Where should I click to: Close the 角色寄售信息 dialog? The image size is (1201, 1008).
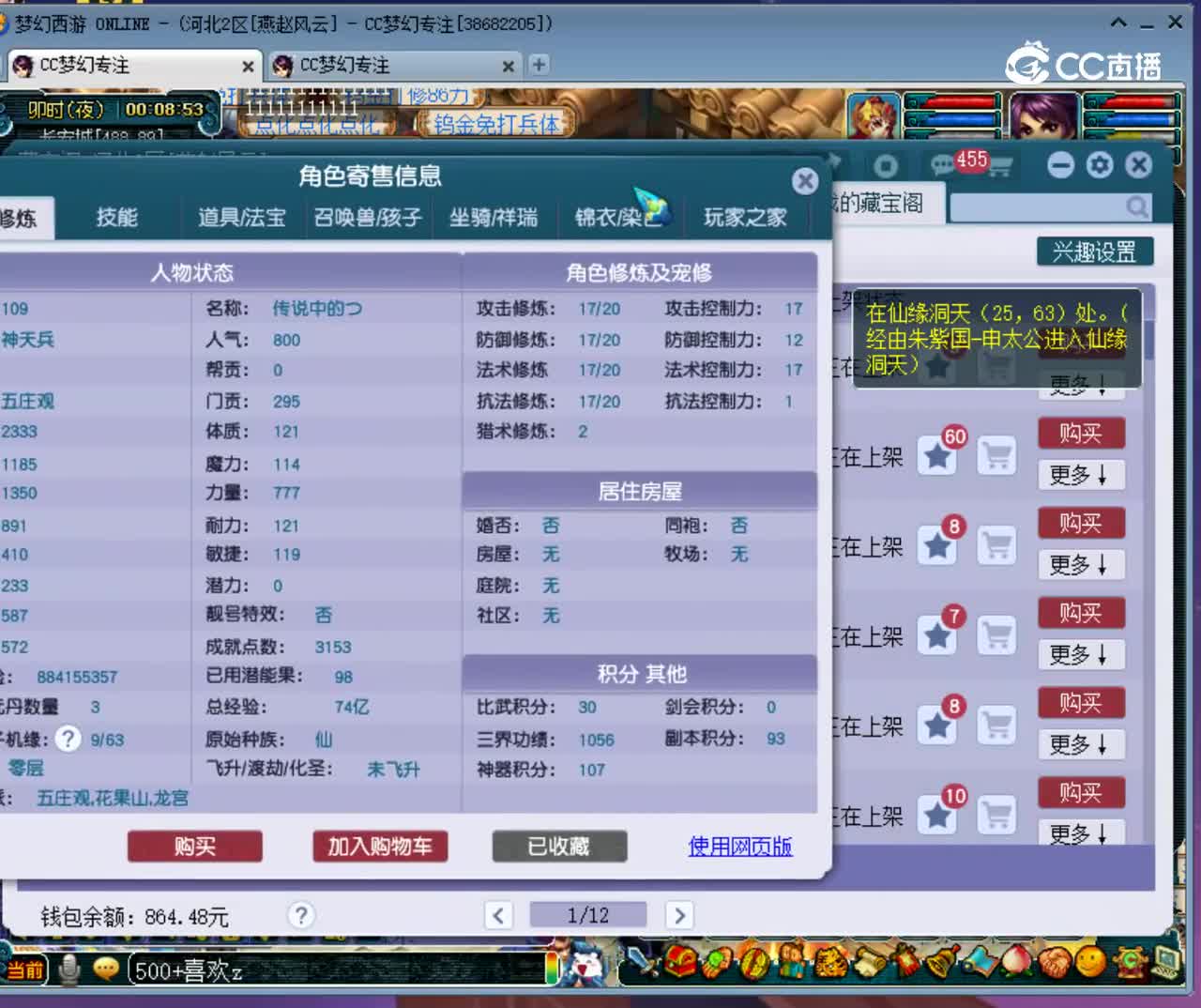point(804,181)
